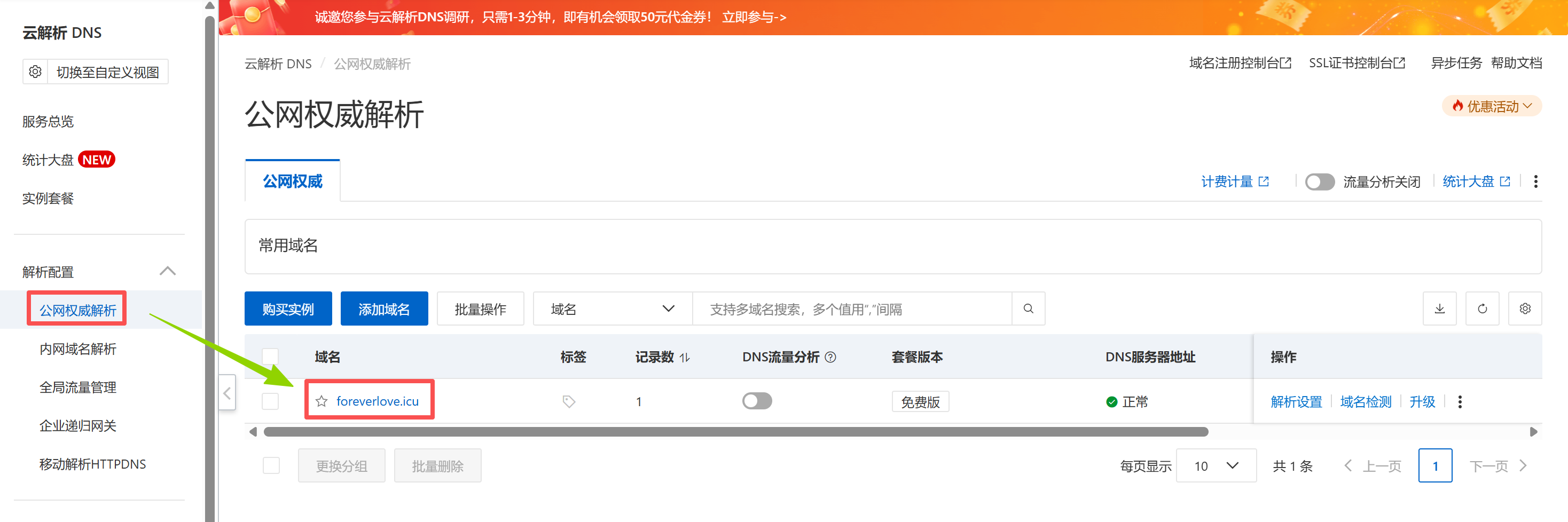Expand the 优惠活动 dropdown
Screen dimensions: 1568x522
coord(1491,106)
